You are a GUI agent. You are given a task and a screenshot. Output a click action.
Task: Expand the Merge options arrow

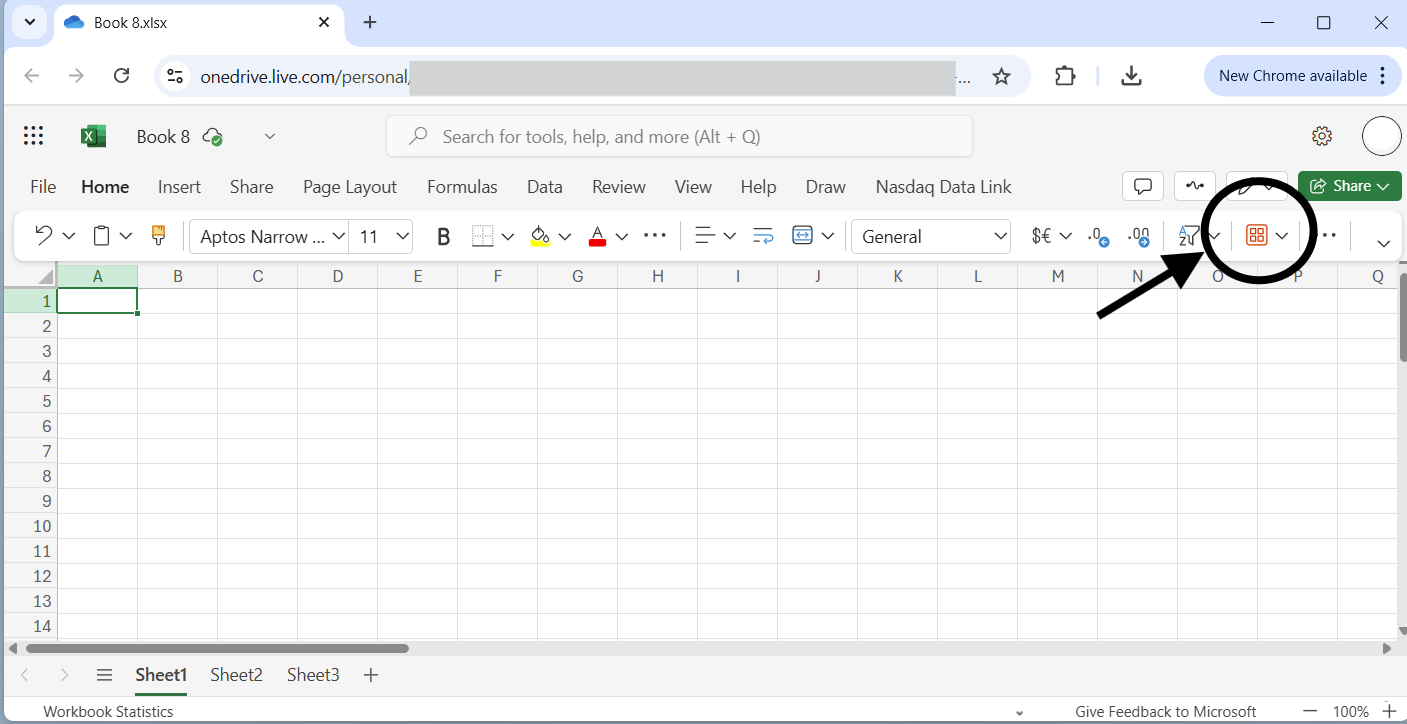click(828, 236)
